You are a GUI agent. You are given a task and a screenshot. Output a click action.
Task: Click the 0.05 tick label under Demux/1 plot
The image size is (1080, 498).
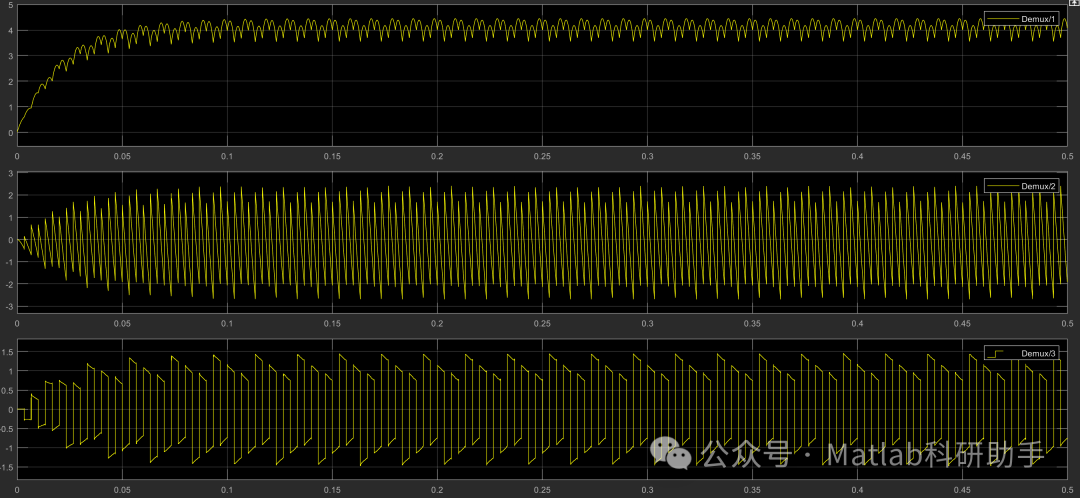[122, 157]
